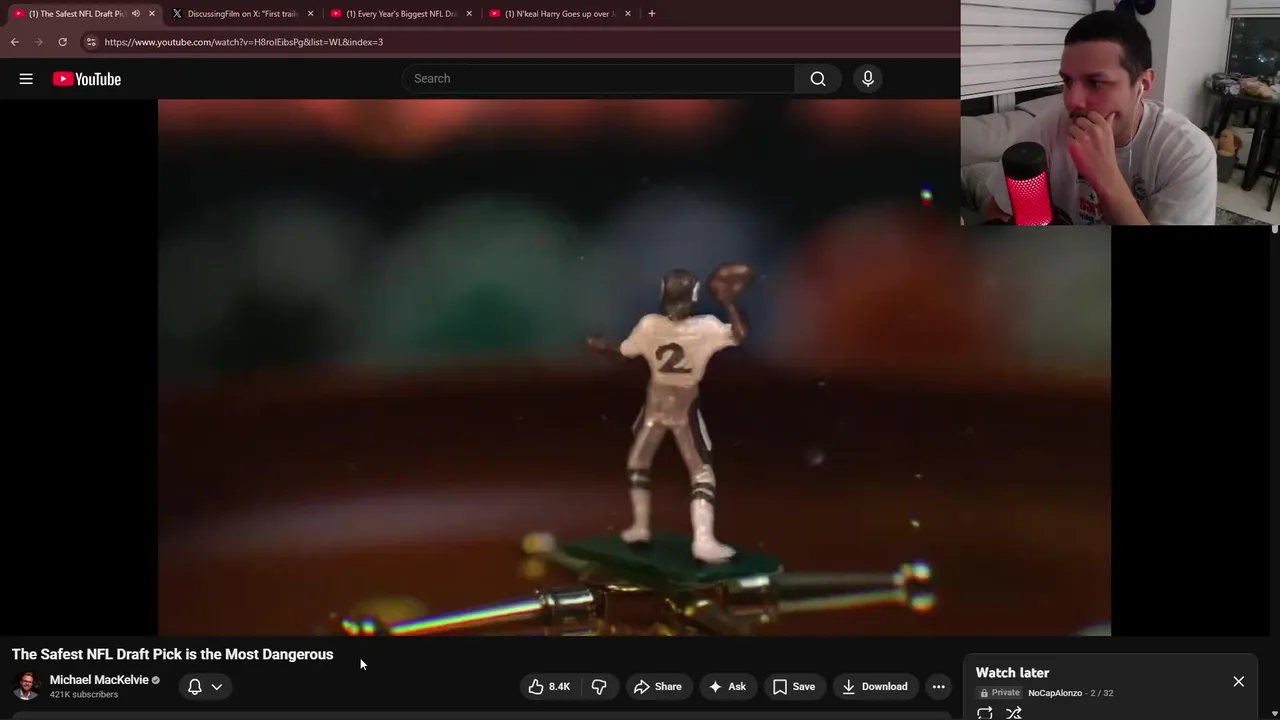Focus the YouTube search box
The width and height of the screenshot is (1280, 720).
[598, 79]
